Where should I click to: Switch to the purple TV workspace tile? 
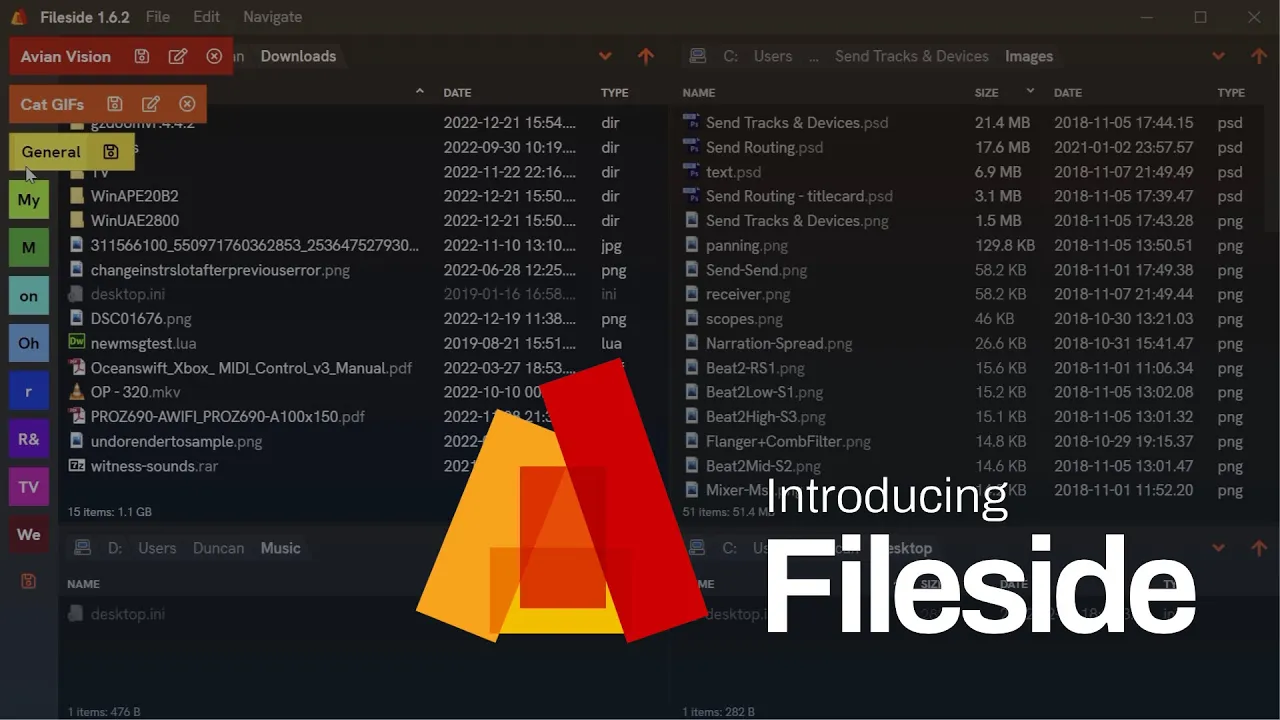[29, 487]
